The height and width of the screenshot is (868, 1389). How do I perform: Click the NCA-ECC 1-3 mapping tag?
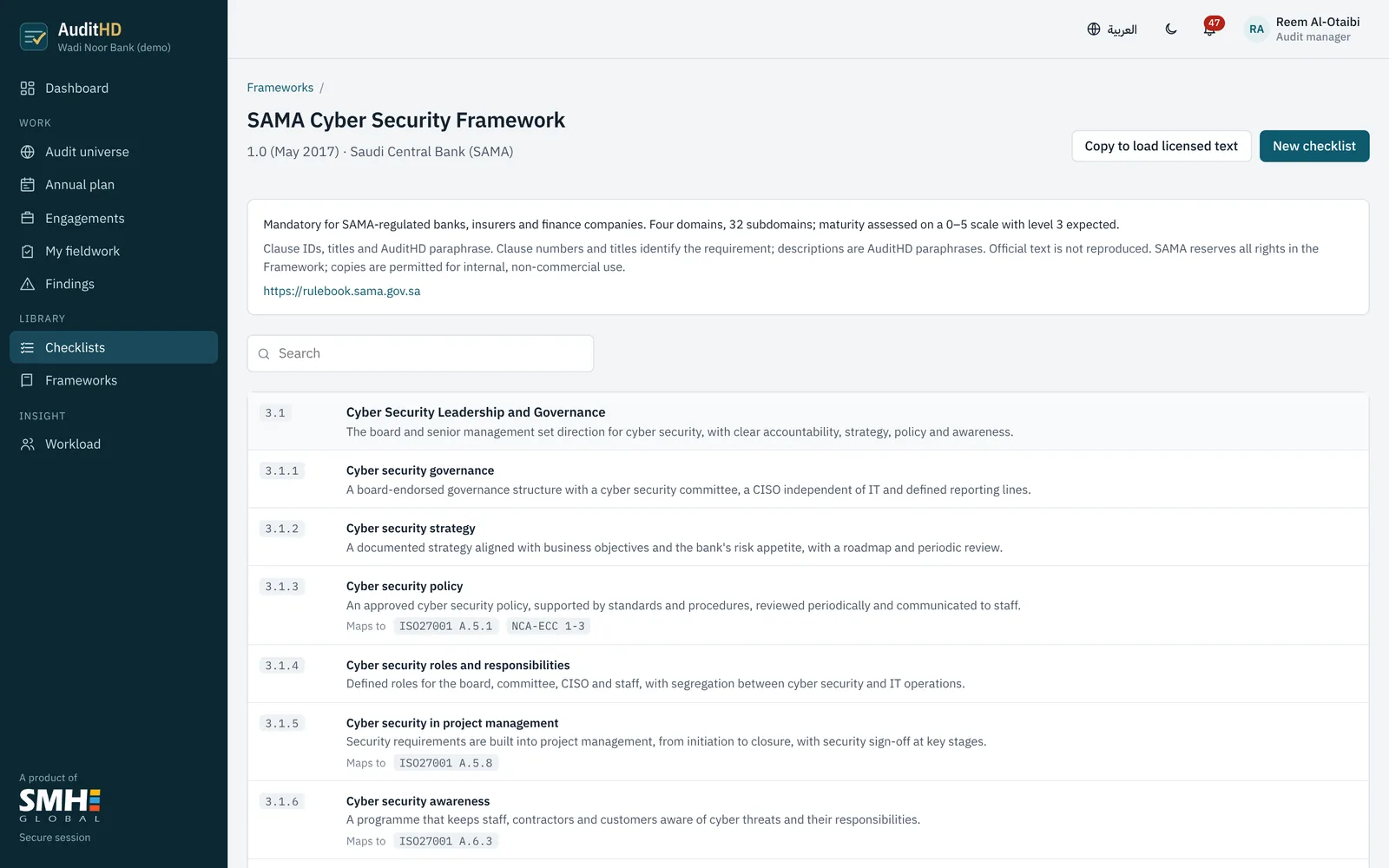pos(548,626)
